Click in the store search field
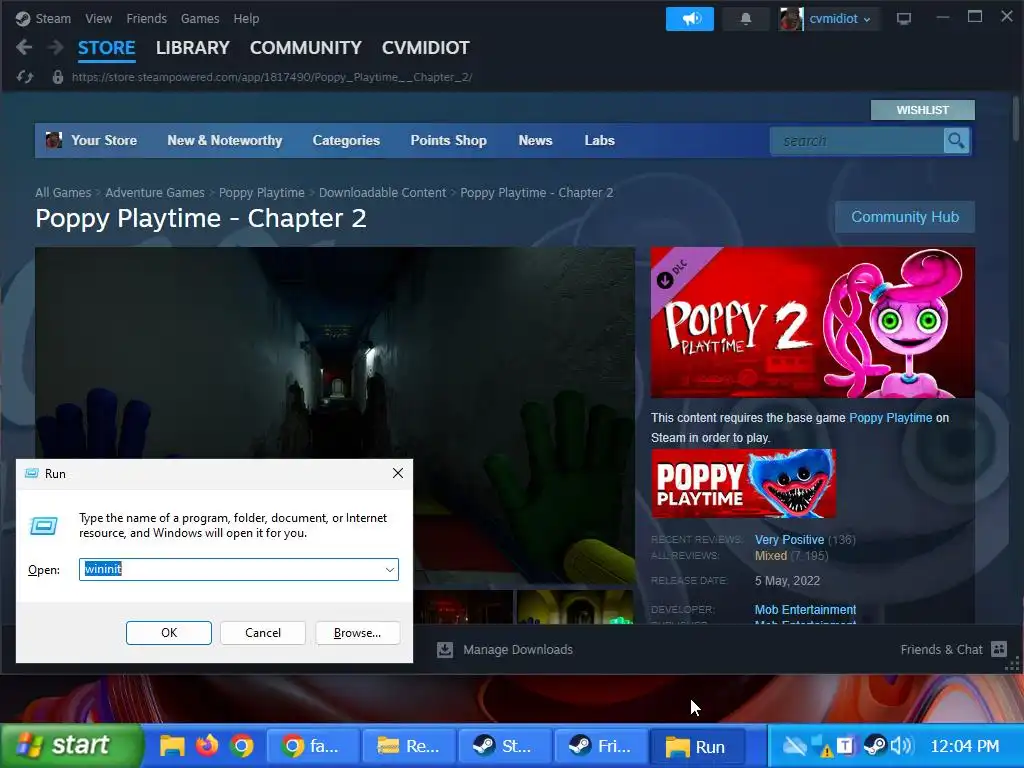The height and width of the screenshot is (768, 1024). click(857, 140)
